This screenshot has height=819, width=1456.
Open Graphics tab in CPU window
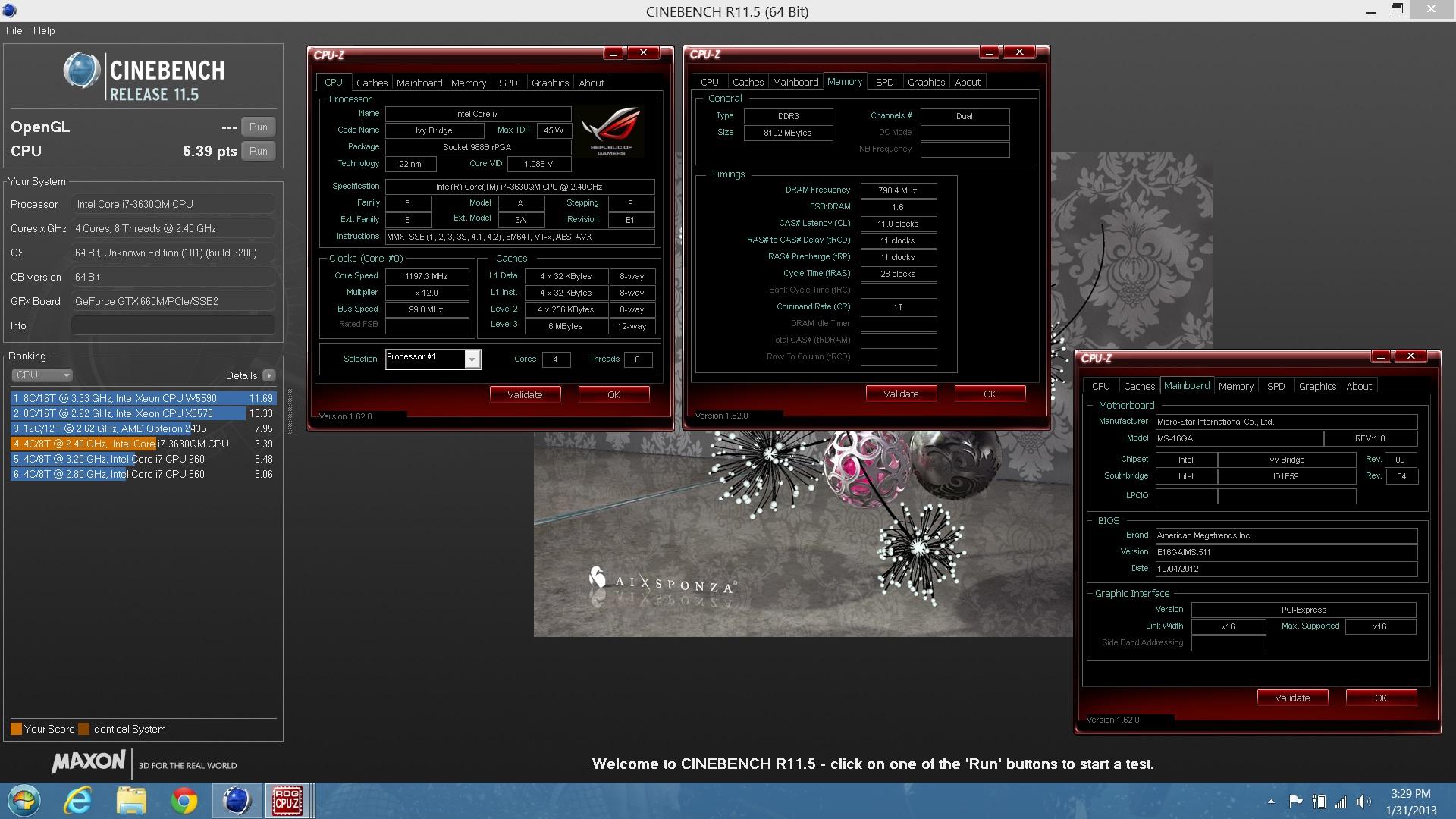[x=550, y=83]
